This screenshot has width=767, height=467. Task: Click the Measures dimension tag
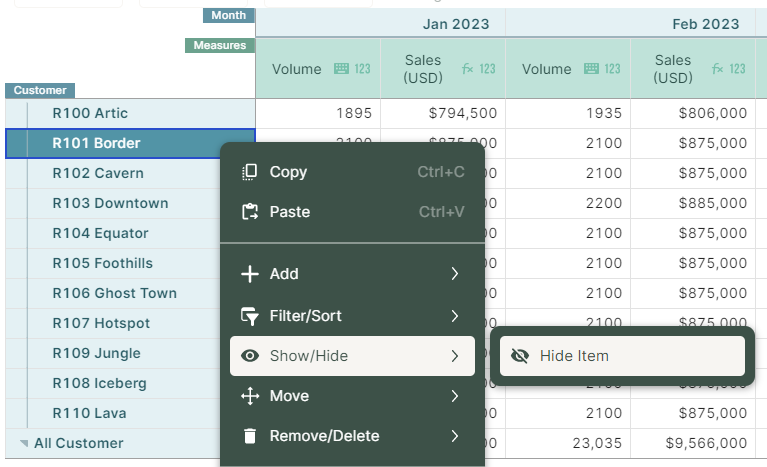point(220,45)
